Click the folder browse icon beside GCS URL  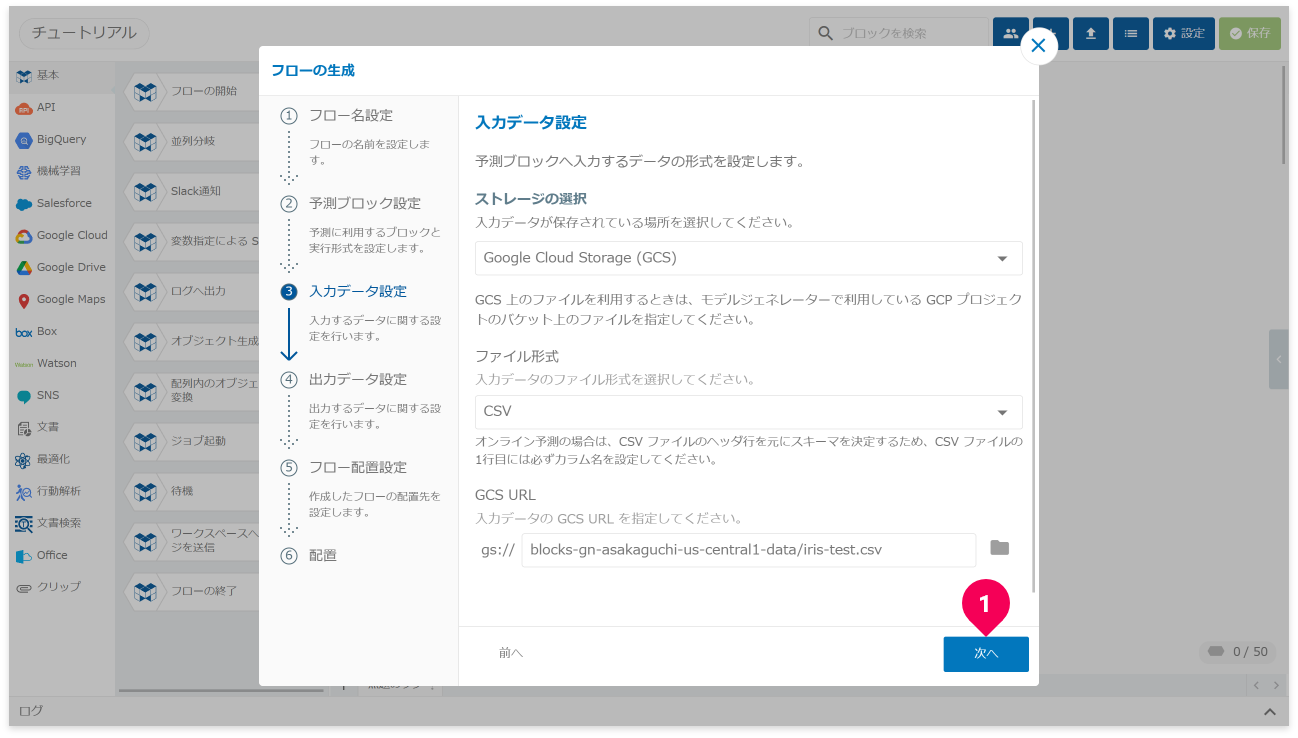(1000, 548)
